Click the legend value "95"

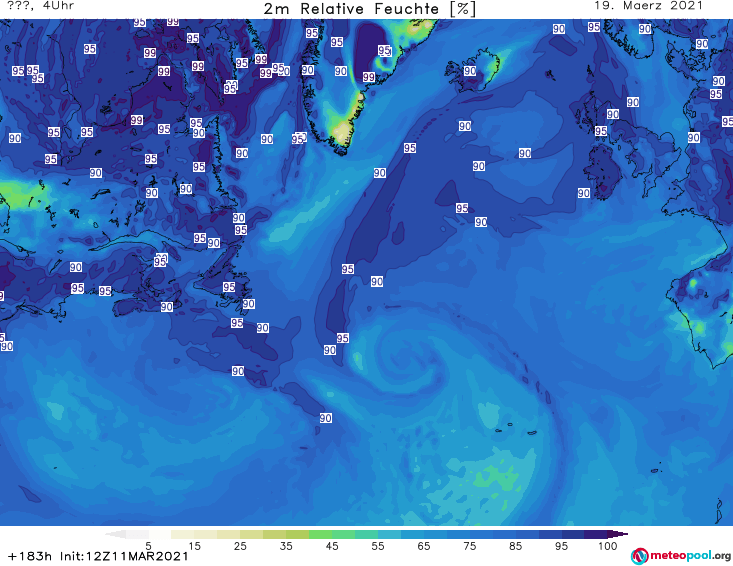tap(561, 546)
